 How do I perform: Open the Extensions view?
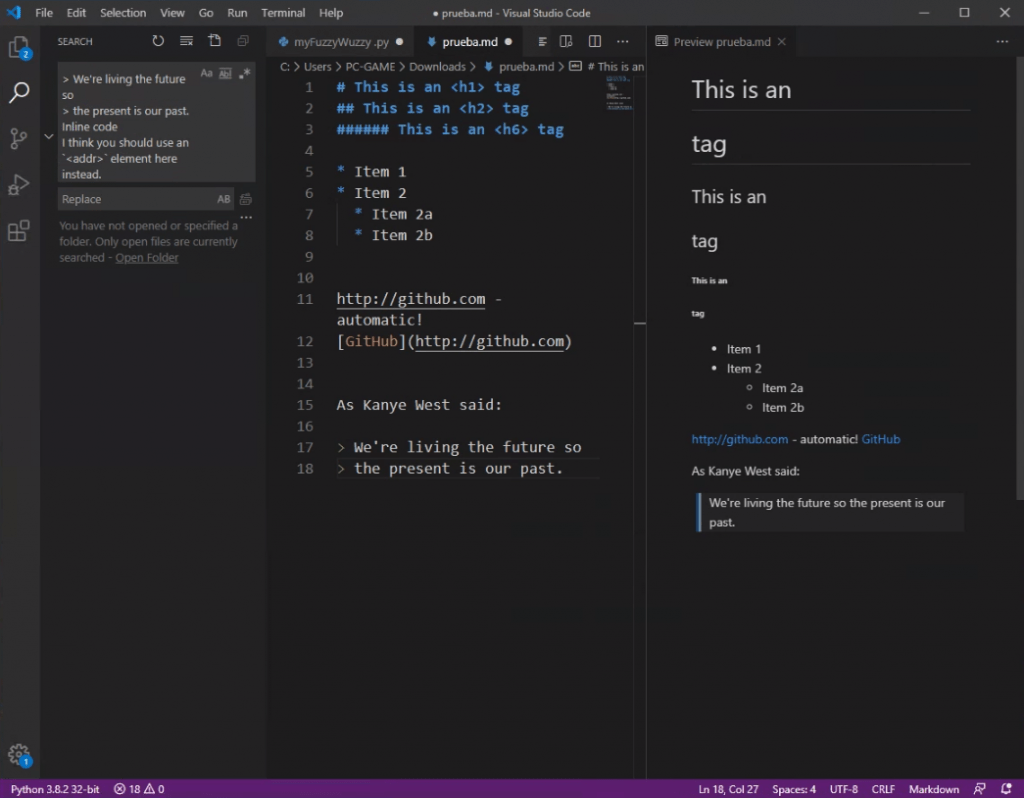(x=20, y=230)
